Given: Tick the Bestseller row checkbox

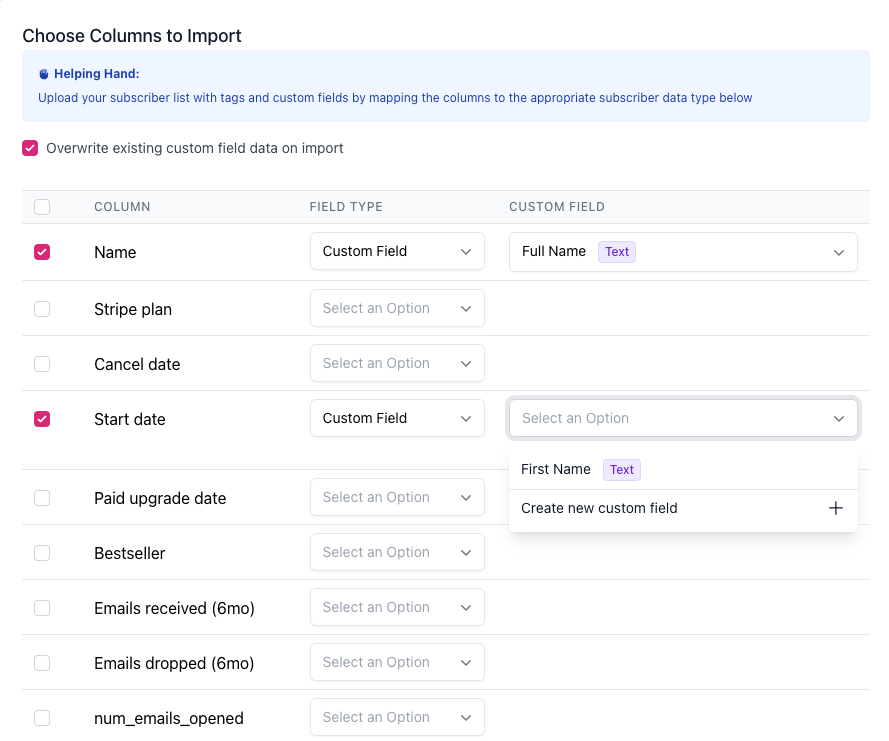Looking at the screenshot, I should point(42,553).
